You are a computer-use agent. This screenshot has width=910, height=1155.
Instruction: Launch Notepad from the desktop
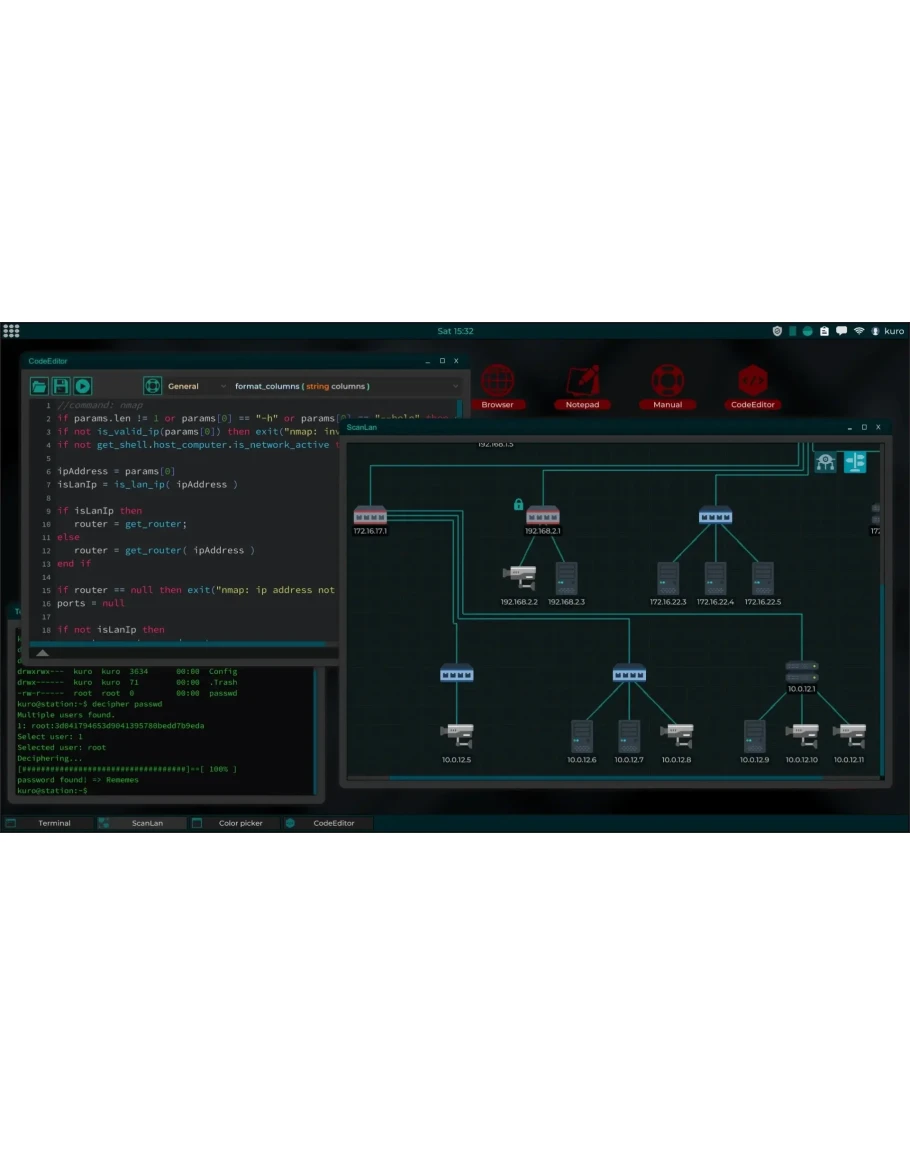(x=582, y=385)
